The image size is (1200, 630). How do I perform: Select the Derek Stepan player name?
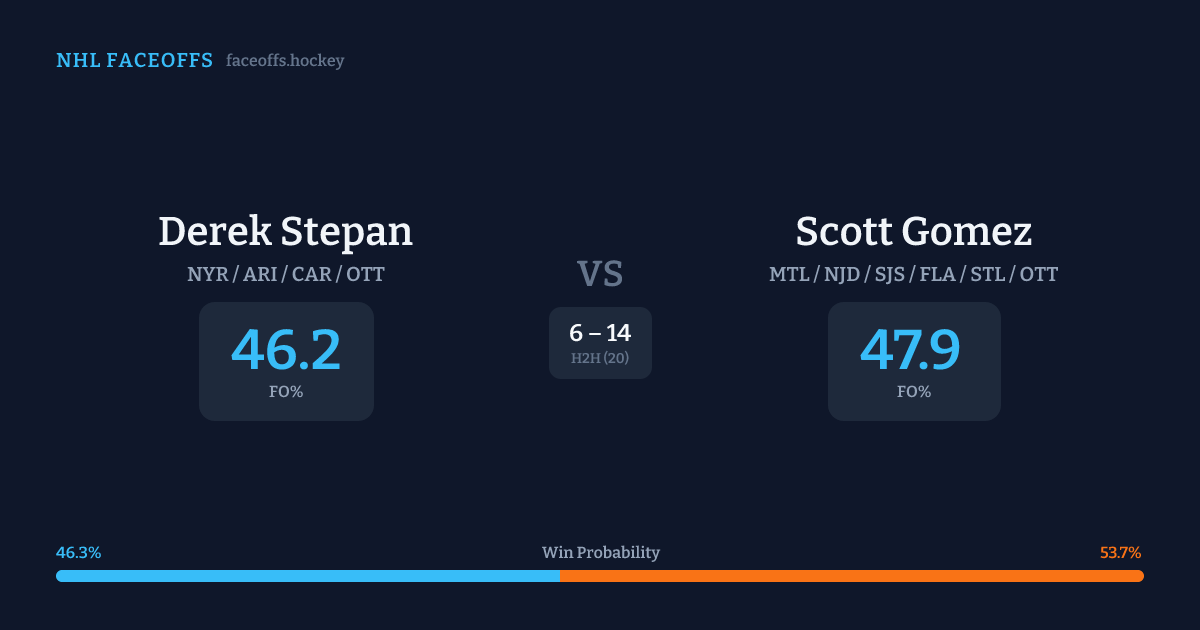coord(285,231)
